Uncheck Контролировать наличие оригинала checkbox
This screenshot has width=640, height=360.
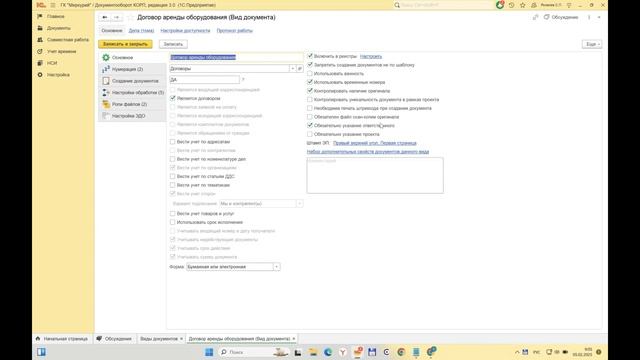[310, 91]
